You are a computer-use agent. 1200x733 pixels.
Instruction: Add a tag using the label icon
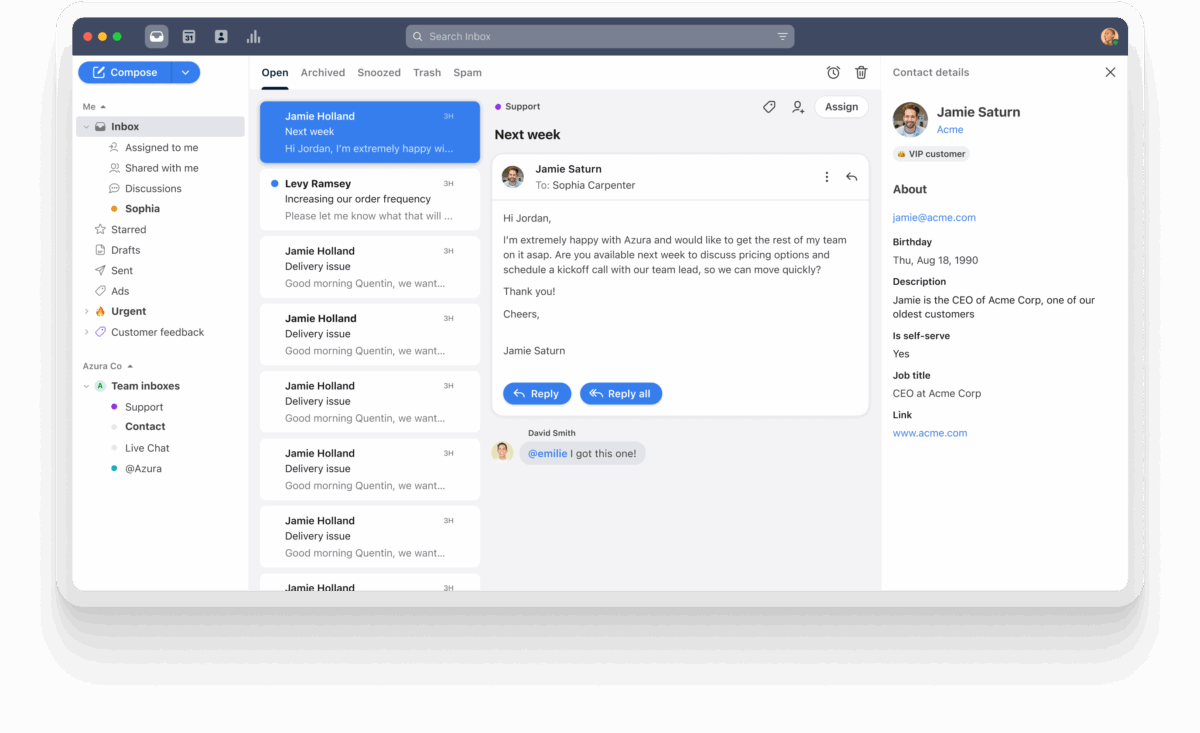click(769, 107)
